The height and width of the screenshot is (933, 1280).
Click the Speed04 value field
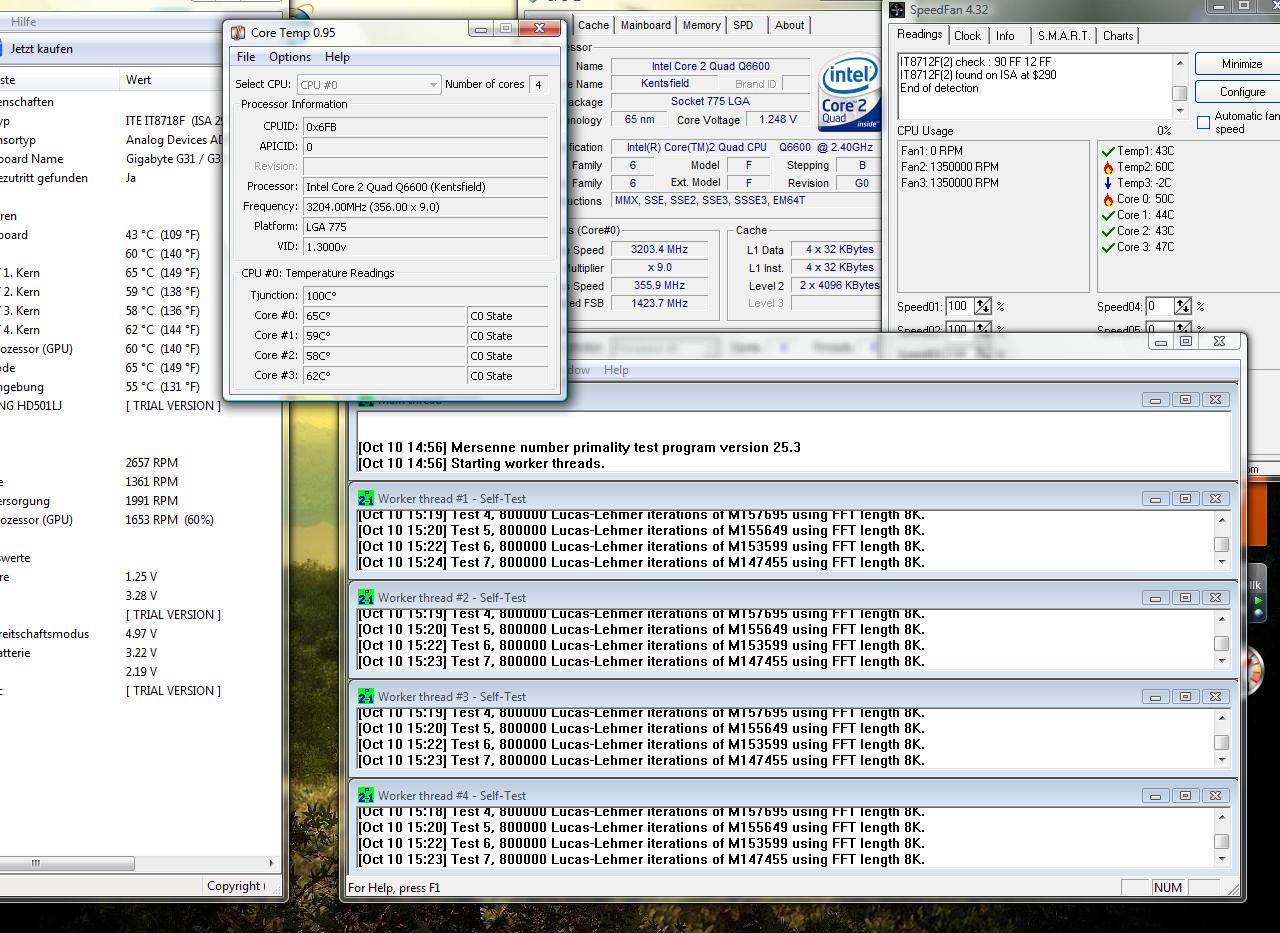[1159, 307]
